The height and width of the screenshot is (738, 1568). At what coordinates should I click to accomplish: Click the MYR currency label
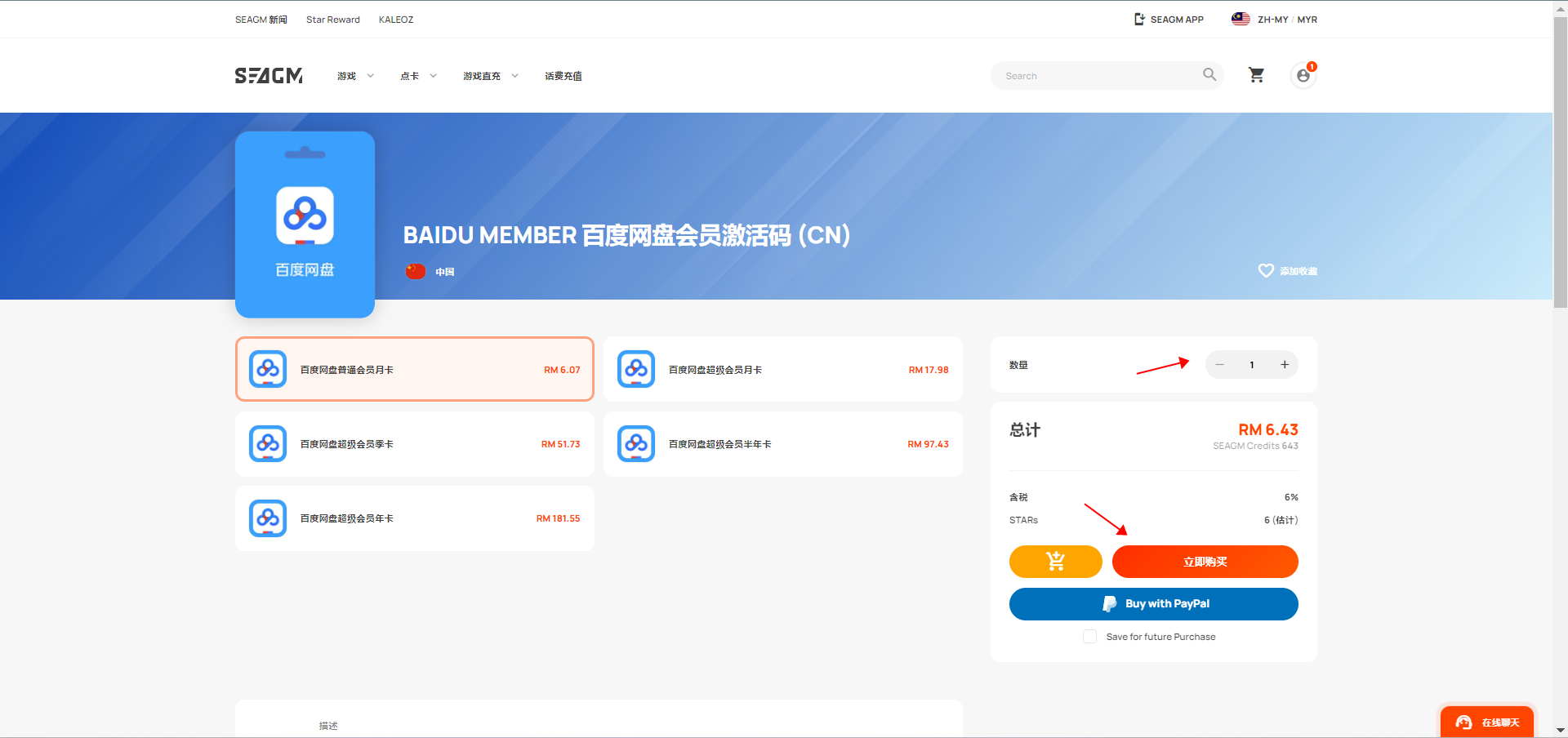point(1307,20)
